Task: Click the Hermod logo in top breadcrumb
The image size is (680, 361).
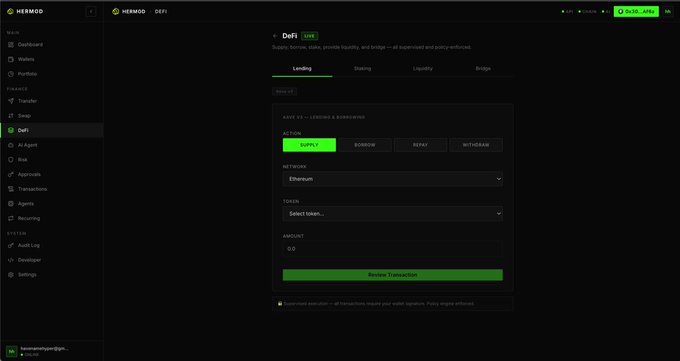Action: coord(115,11)
